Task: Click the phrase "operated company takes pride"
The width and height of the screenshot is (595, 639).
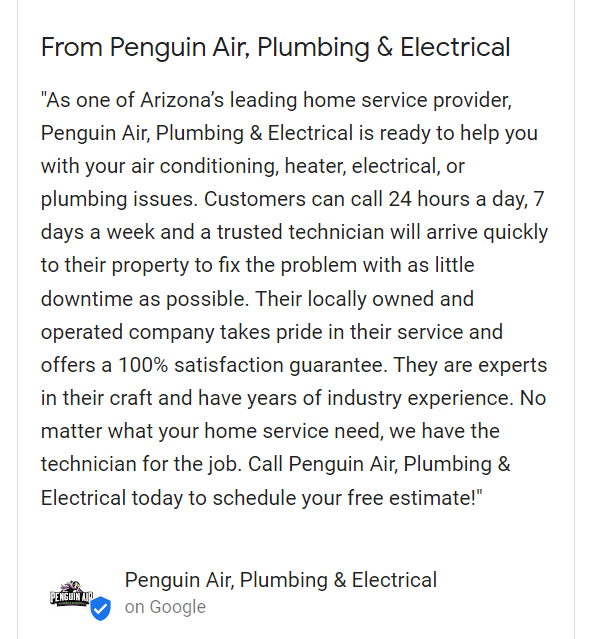Action: click(x=182, y=332)
